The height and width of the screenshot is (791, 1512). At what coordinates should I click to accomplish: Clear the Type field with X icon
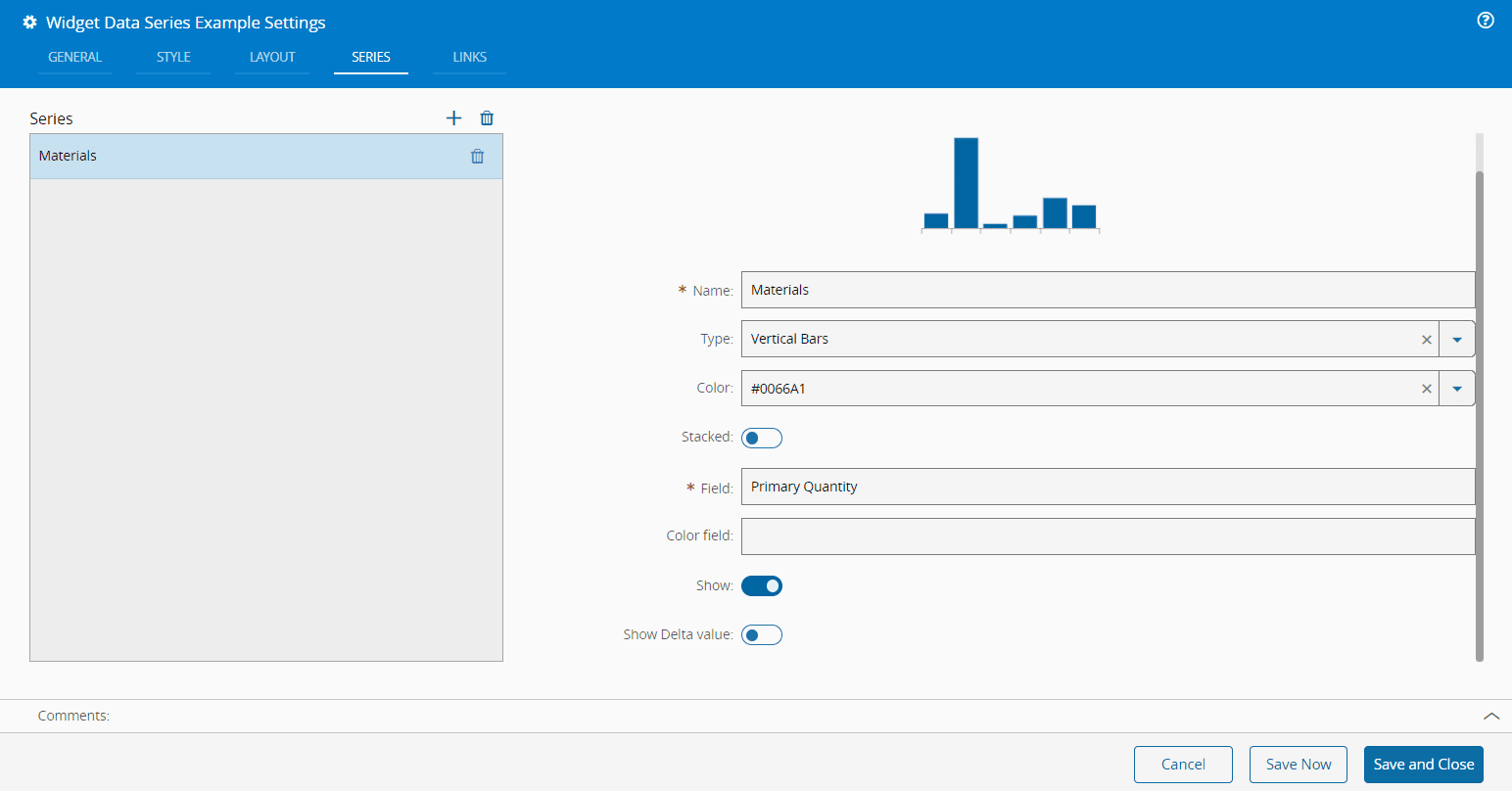point(1426,340)
